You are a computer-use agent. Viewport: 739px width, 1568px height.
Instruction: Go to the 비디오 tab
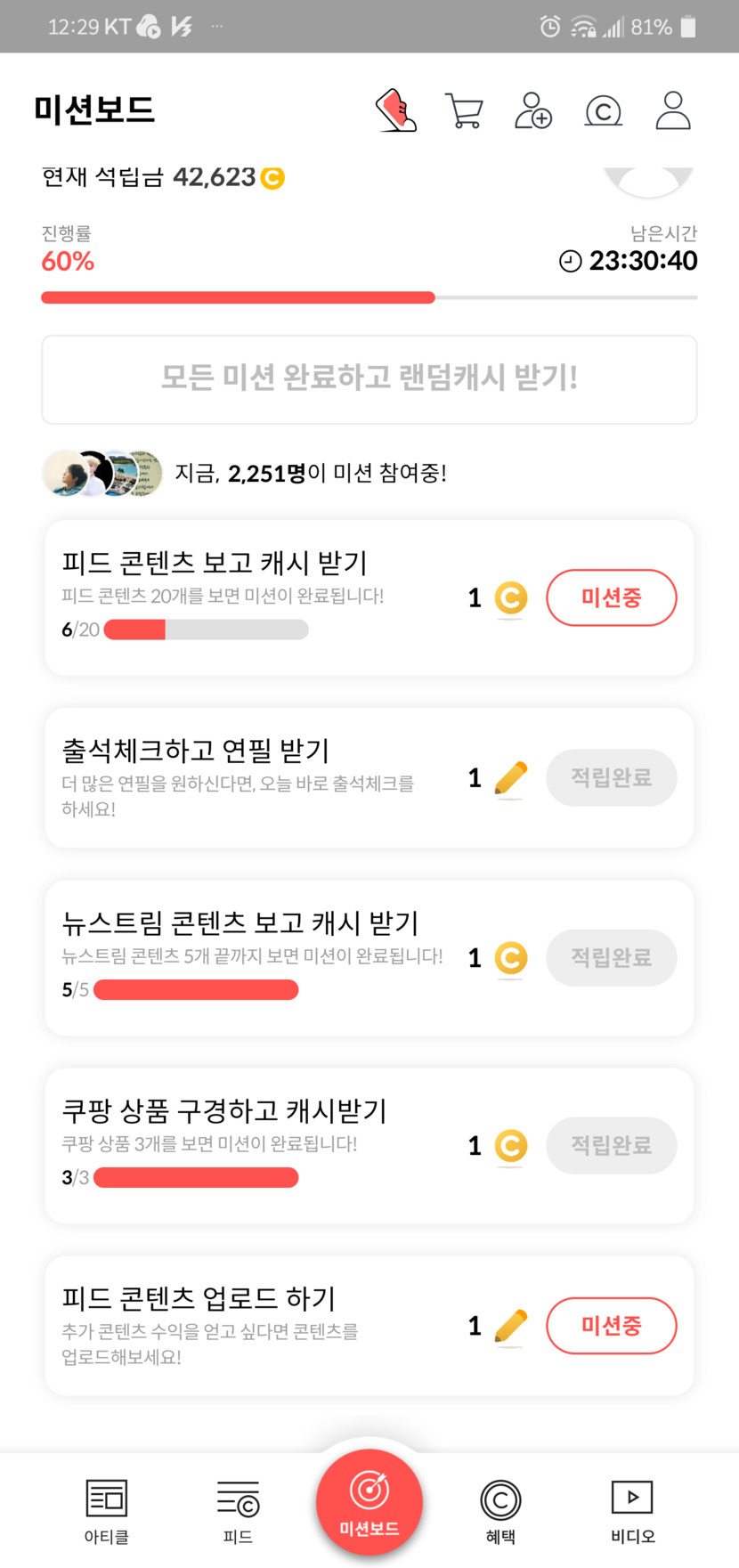click(x=632, y=1510)
